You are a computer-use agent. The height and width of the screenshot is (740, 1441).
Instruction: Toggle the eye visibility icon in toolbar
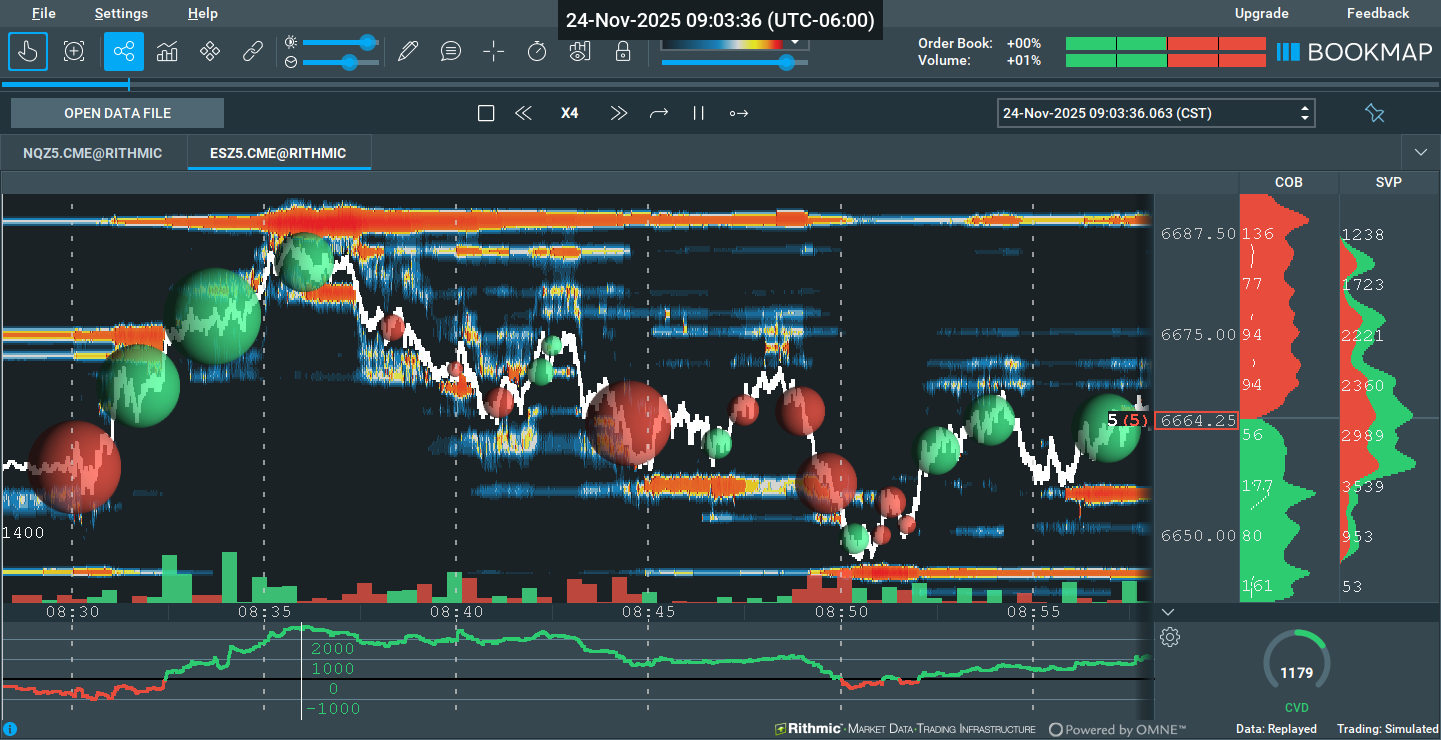click(x=579, y=51)
